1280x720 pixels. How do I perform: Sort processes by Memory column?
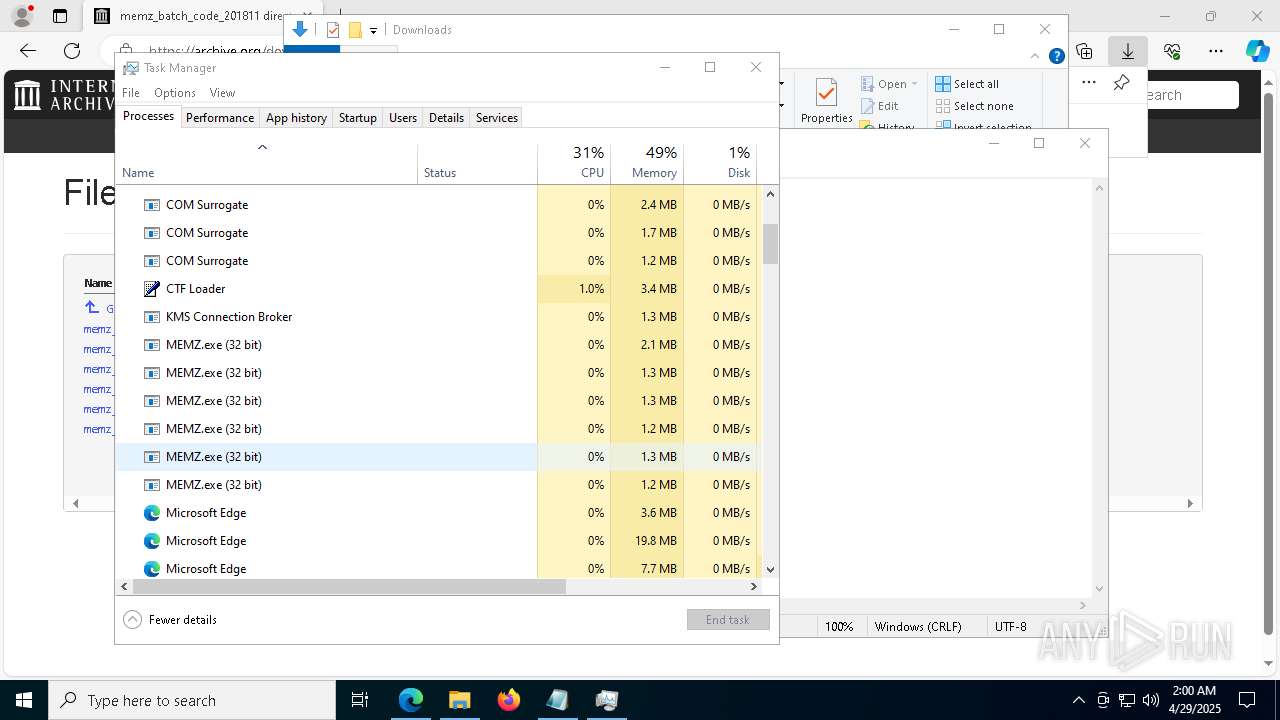coord(647,164)
